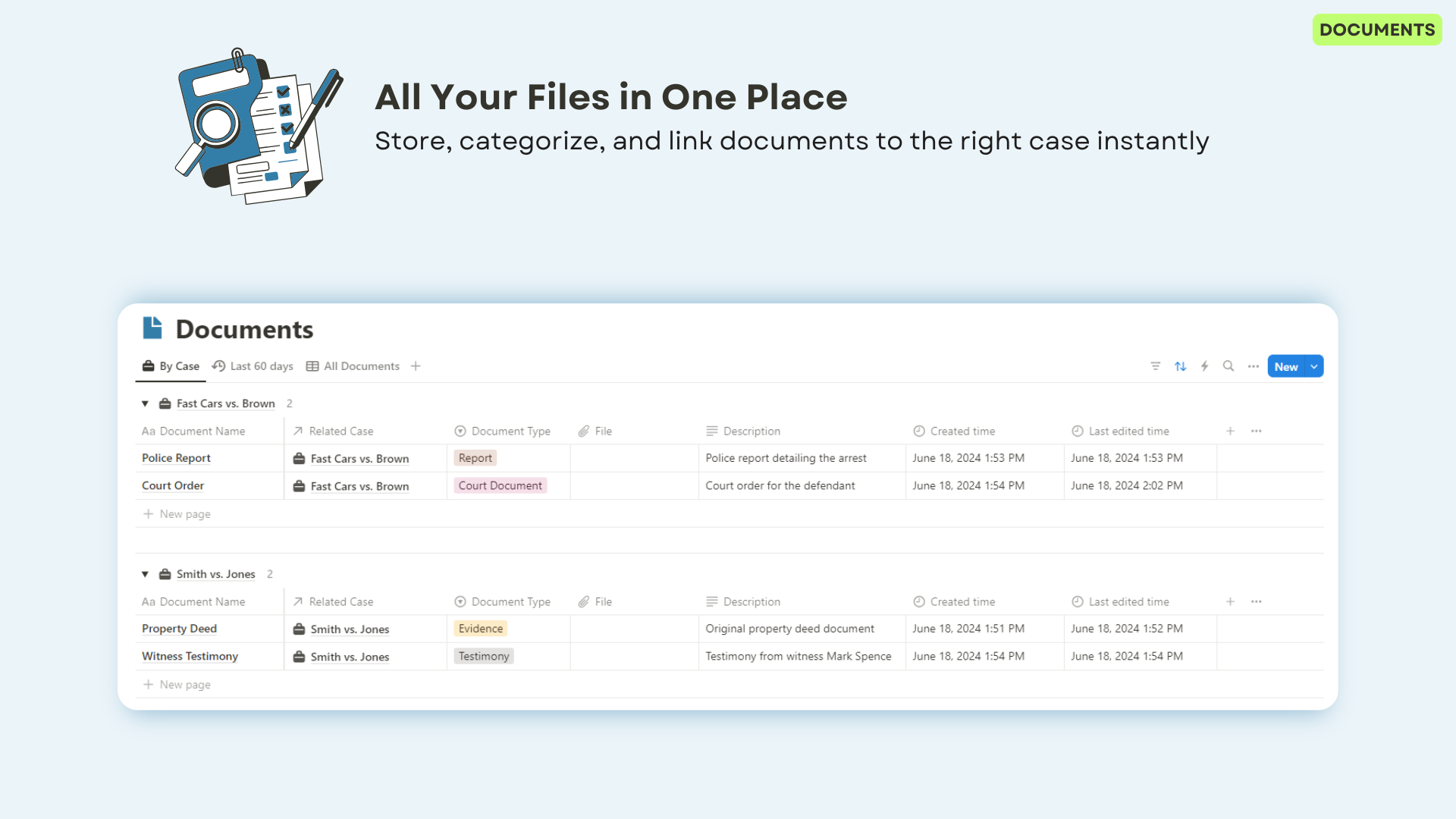Screen dimensions: 1456x819
Task: Click the Testimony type tag
Action: coord(484,656)
